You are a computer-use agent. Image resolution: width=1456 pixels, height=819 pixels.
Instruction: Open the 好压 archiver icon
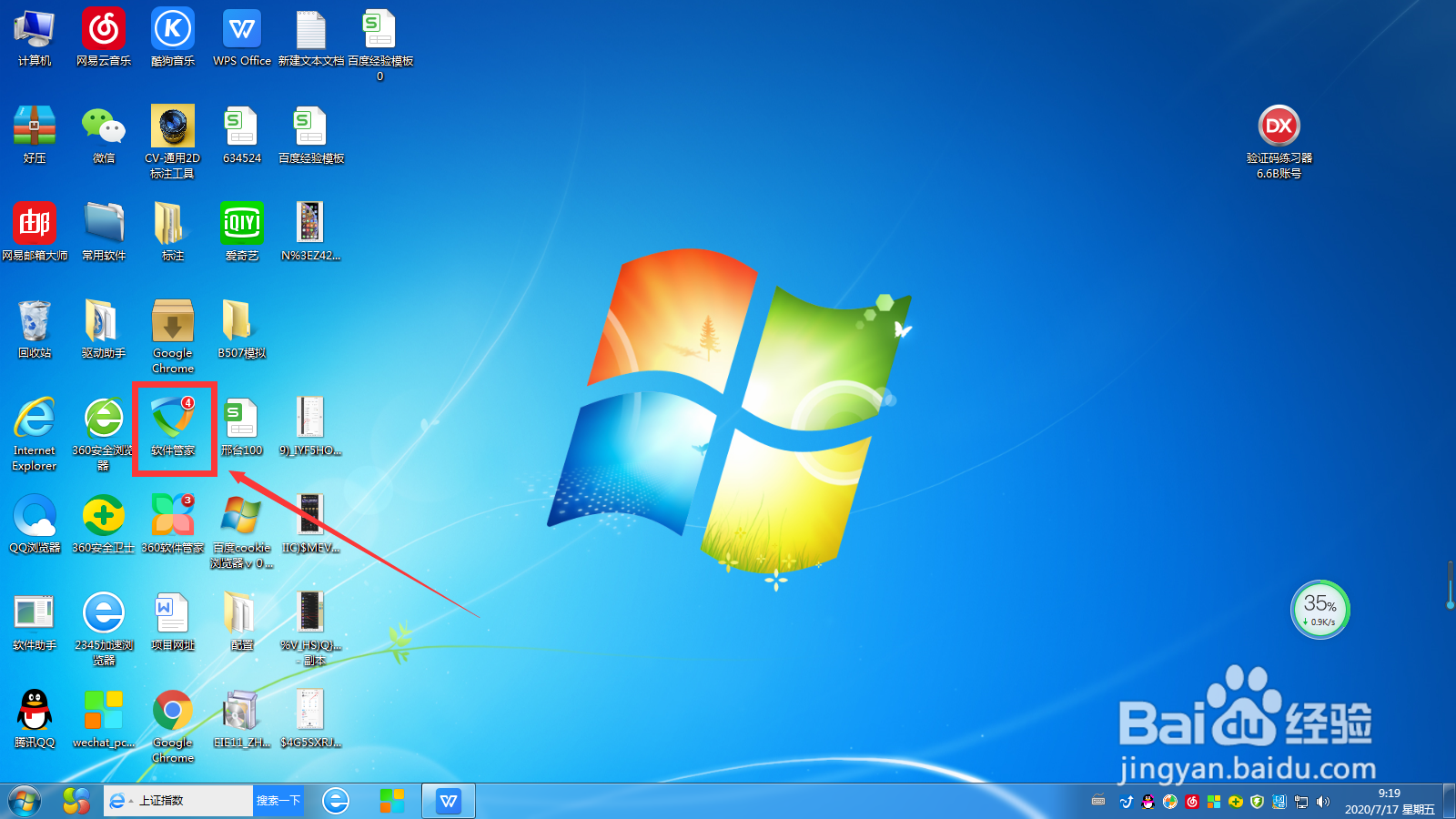click(35, 136)
